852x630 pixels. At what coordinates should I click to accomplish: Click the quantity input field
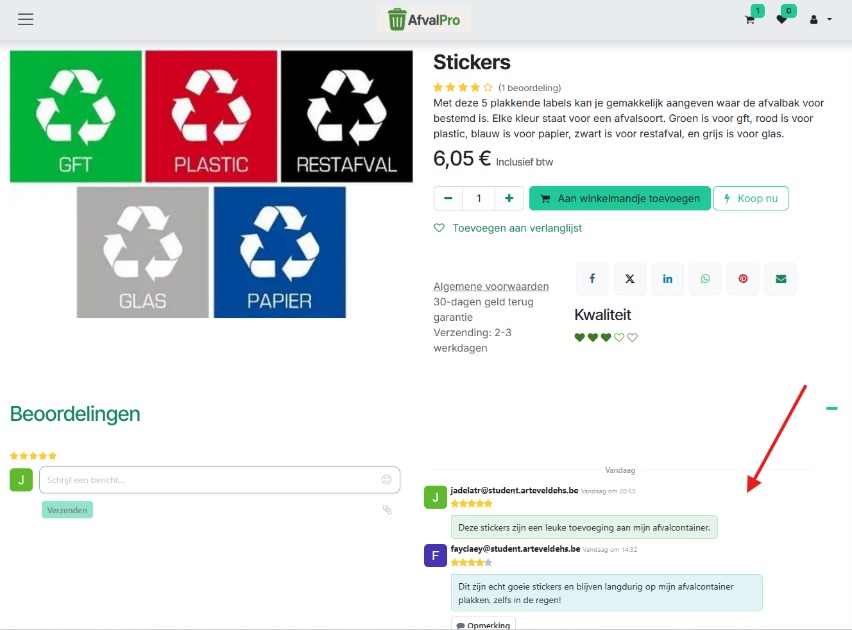point(479,198)
